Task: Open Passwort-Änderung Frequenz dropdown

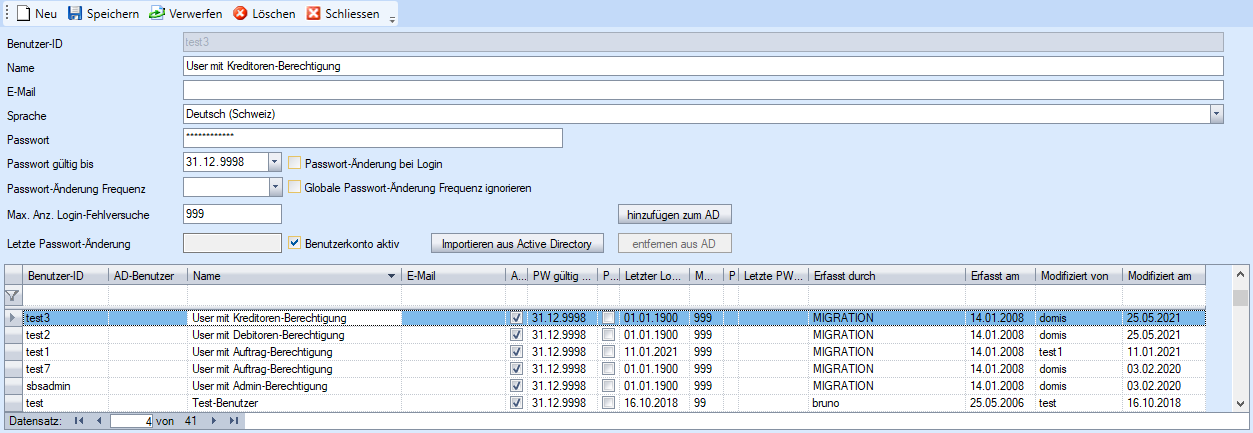Action: pos(275,187)
